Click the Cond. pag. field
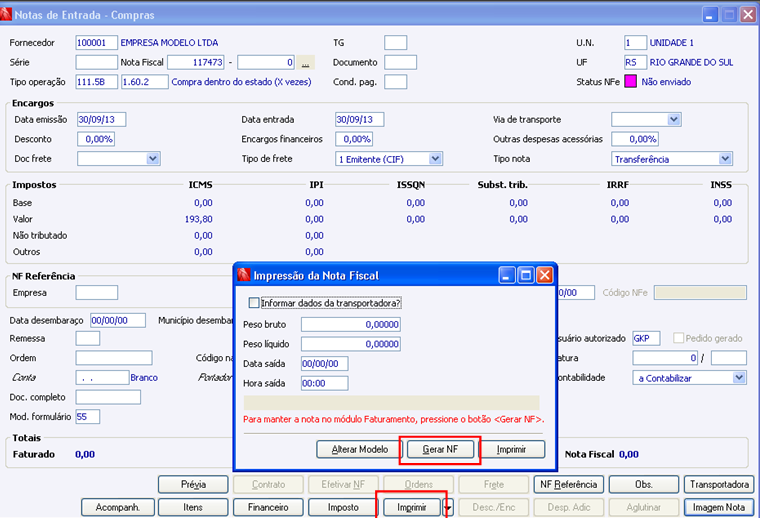This screenshot has width=760, height=518. pyautogui.click(x=396, y=81)
